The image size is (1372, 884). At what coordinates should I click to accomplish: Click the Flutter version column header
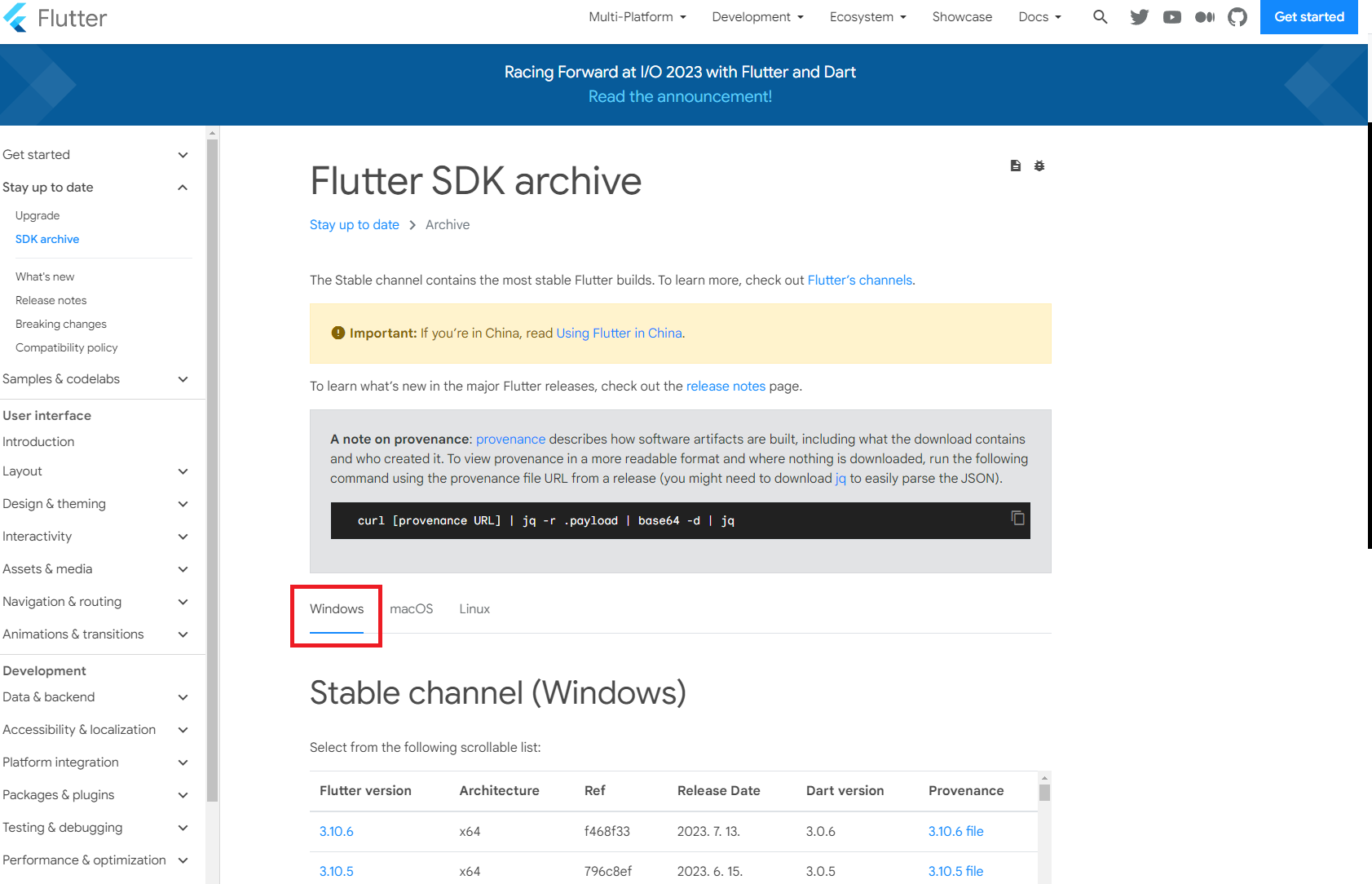click(x=365, y=791)
